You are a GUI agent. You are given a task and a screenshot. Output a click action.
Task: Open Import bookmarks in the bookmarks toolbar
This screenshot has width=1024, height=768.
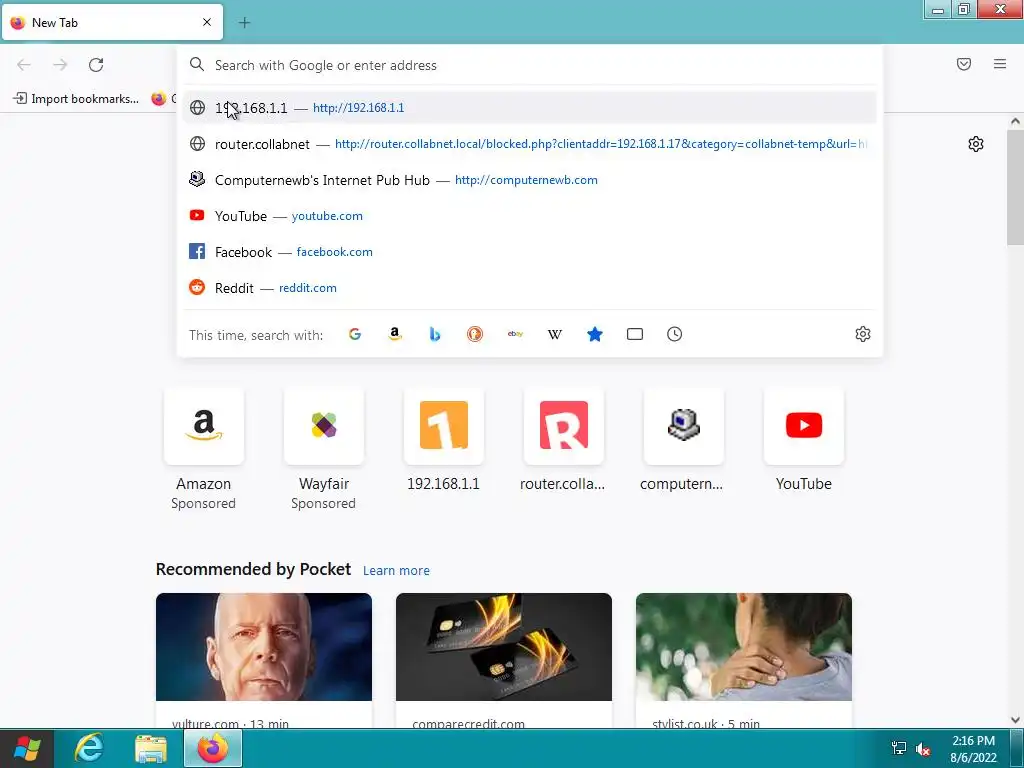76,99
